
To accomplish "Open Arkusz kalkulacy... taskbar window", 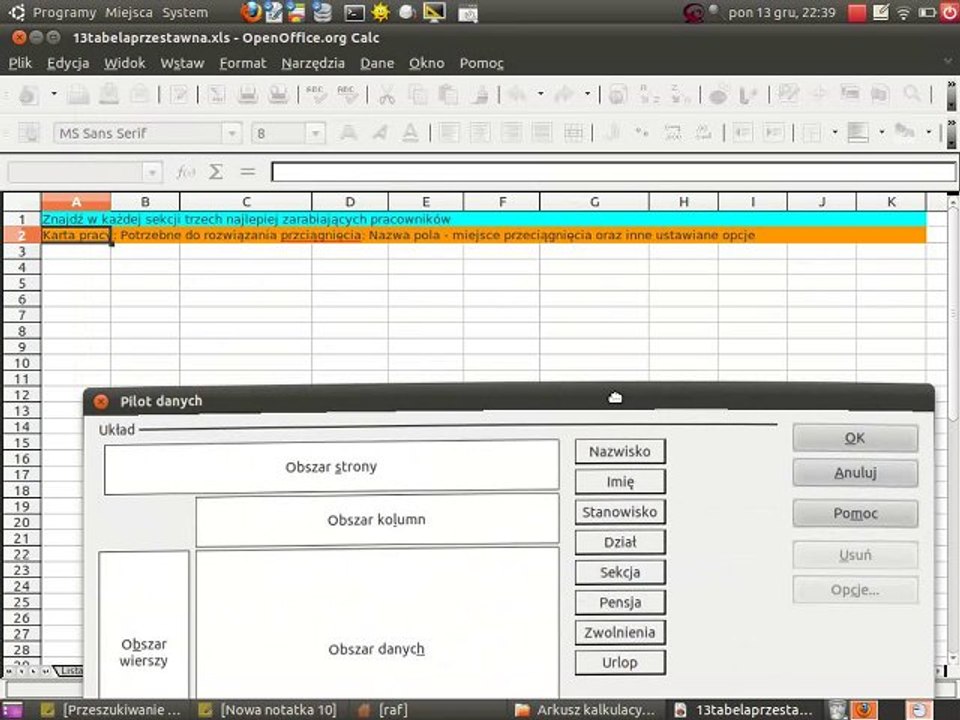I will tap(585, 710).
